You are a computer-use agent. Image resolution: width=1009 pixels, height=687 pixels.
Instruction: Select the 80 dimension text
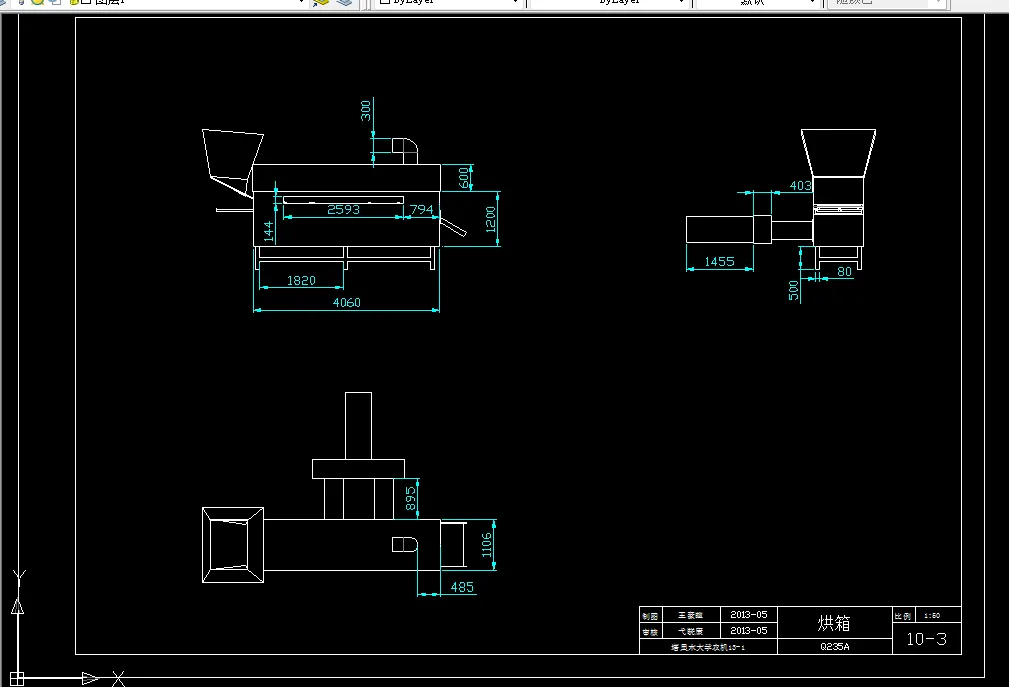(x=844, y=271)
